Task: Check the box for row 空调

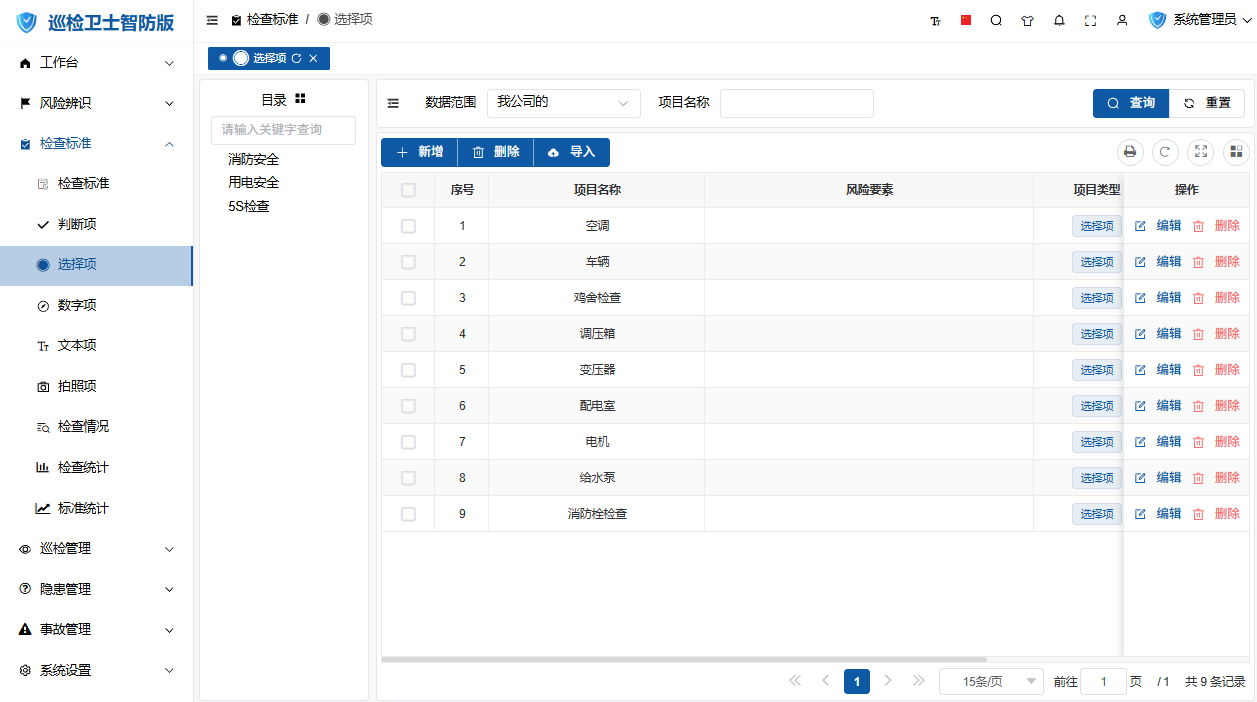Action: (x=408, y=226)
